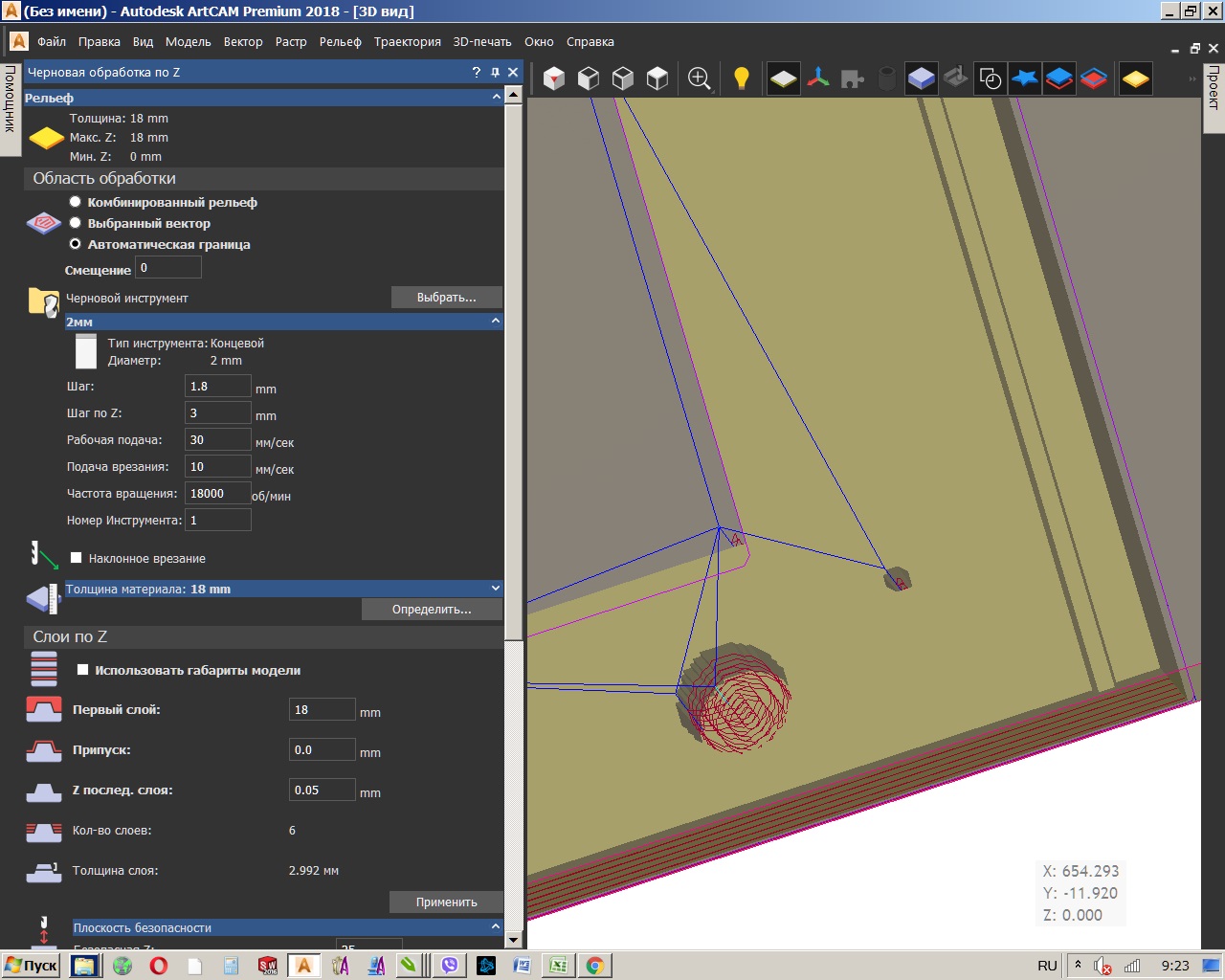The width and height of the screenshot is (1225, 980).
Task: Click the RU language indicator
Action: (x=1048, y=966)
